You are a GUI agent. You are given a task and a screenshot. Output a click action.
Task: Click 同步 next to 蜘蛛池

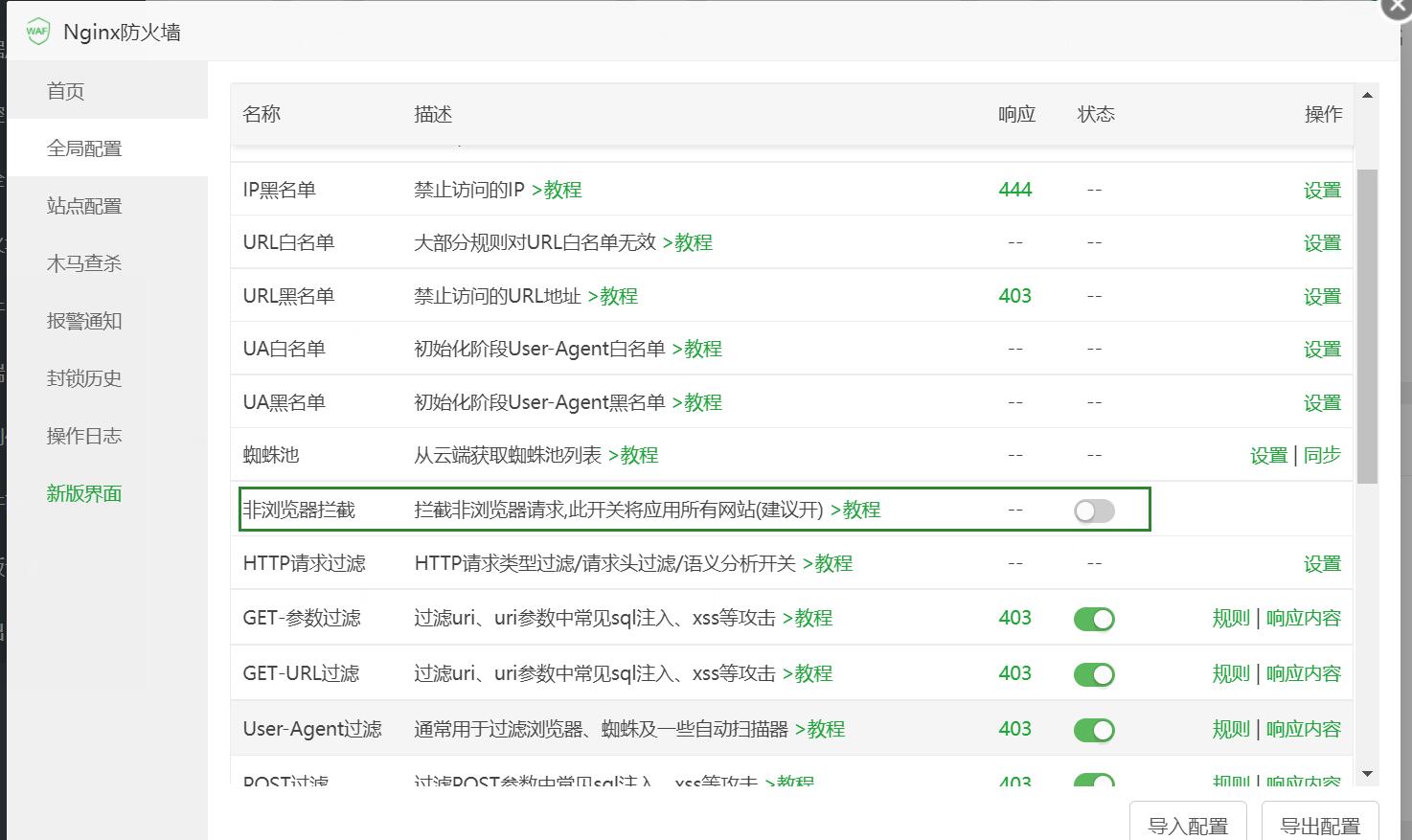(x=1323, y=456)
